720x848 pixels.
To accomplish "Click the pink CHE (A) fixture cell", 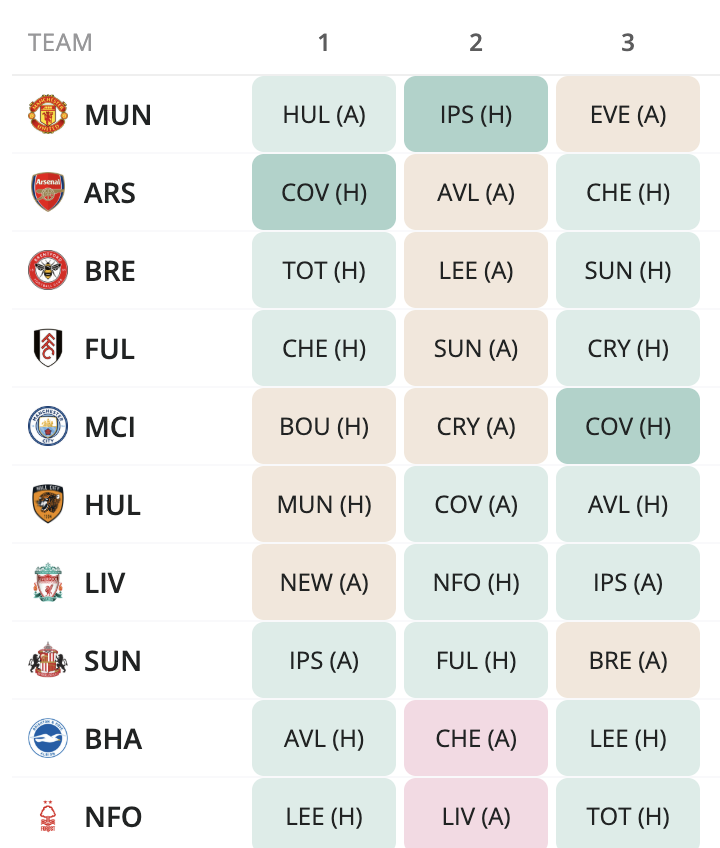I will click(475, 738).
